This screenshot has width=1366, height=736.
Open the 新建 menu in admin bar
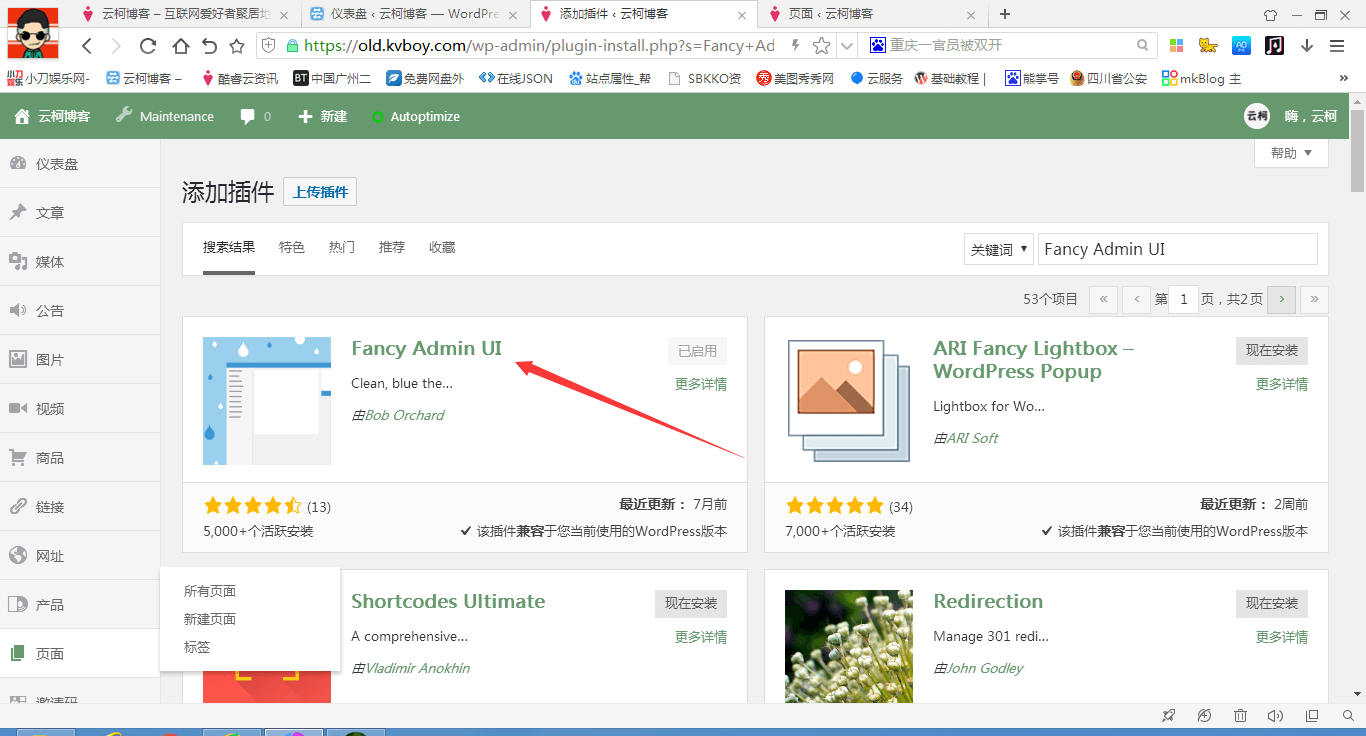(322, 116)
